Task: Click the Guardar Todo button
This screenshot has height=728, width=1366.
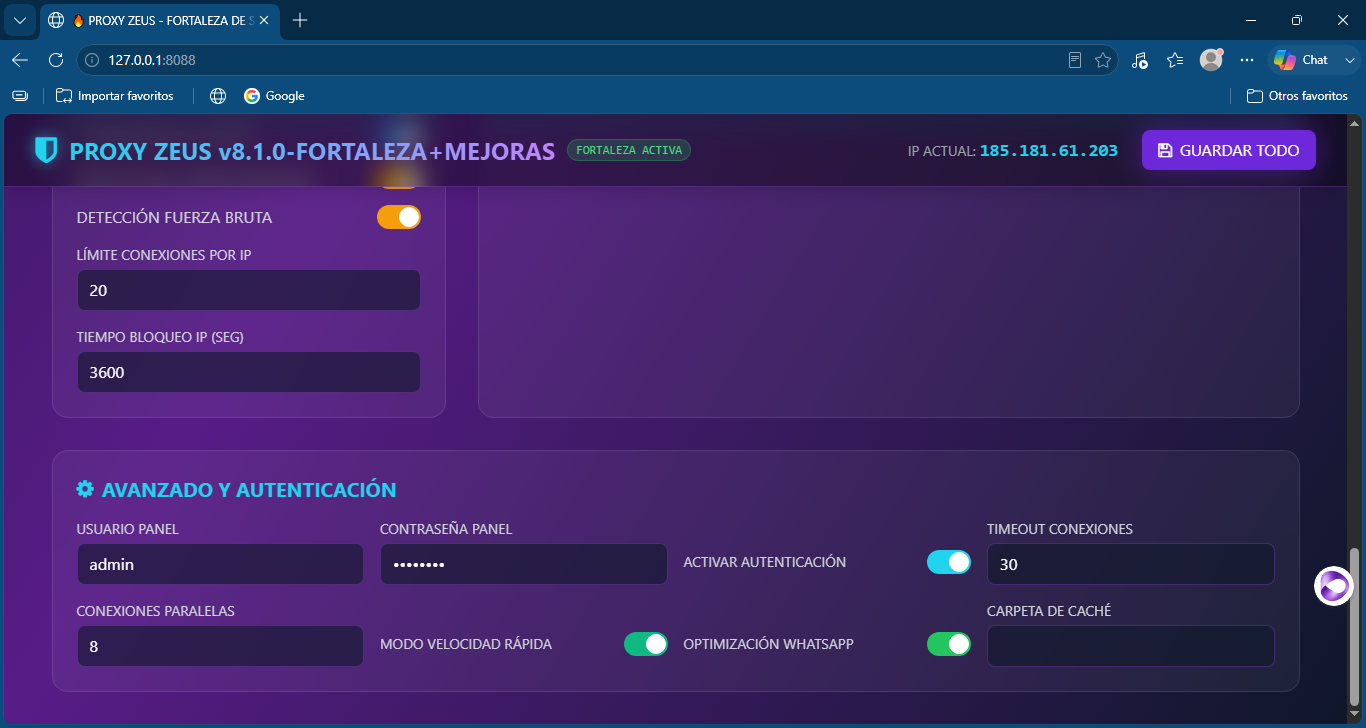Action: [1229, 150]
